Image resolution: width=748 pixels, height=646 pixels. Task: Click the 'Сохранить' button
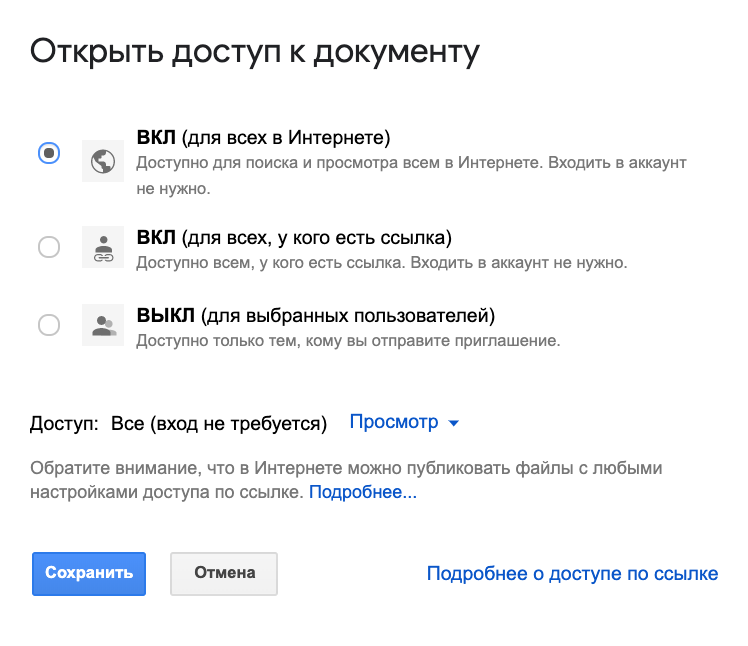(89, 574)
